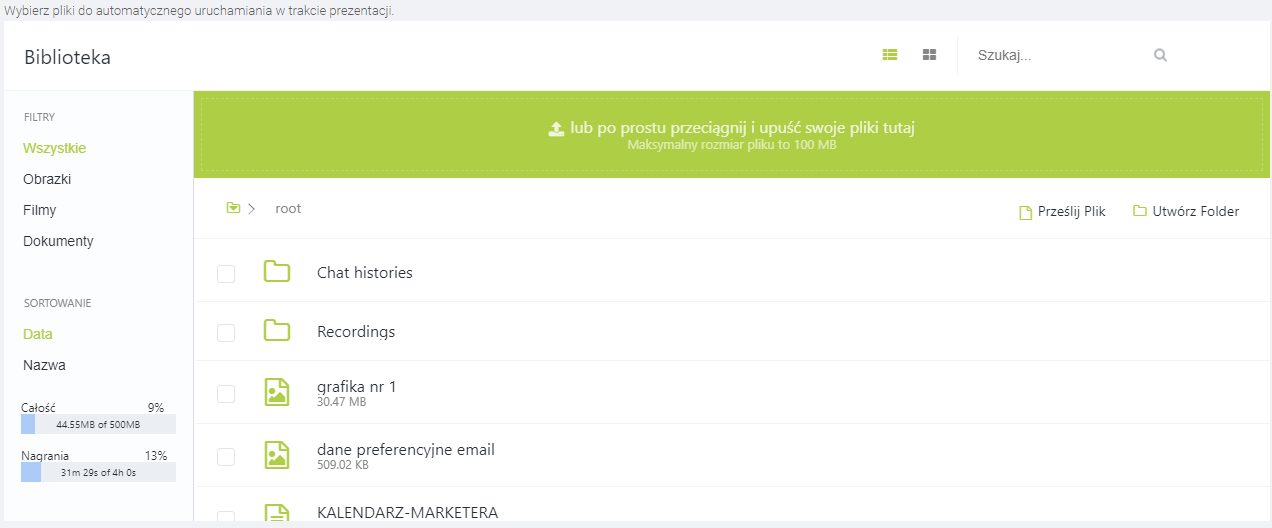Switch to grid view layout icon
Image resolution: width=1272 pixels, height=528 pixels.
point(929,55)
